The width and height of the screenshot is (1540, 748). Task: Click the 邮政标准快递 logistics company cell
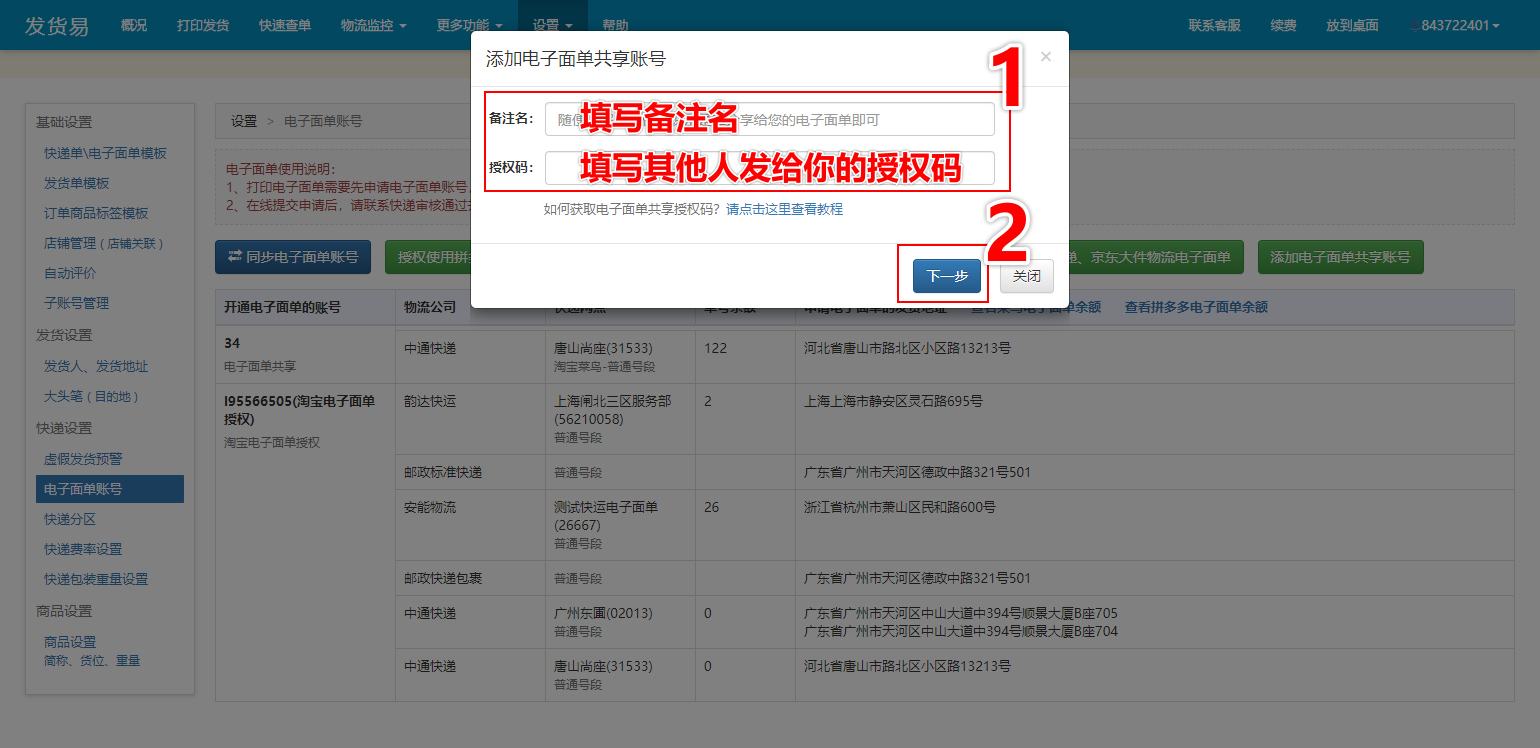[x=470, y=472]
